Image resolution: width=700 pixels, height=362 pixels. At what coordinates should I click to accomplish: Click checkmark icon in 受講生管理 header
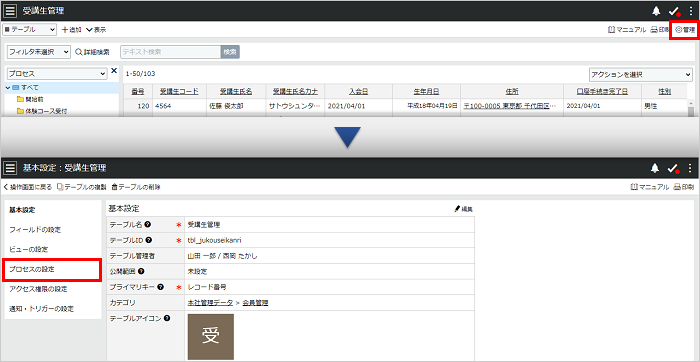pyautogui.click(x=673, y=11)
